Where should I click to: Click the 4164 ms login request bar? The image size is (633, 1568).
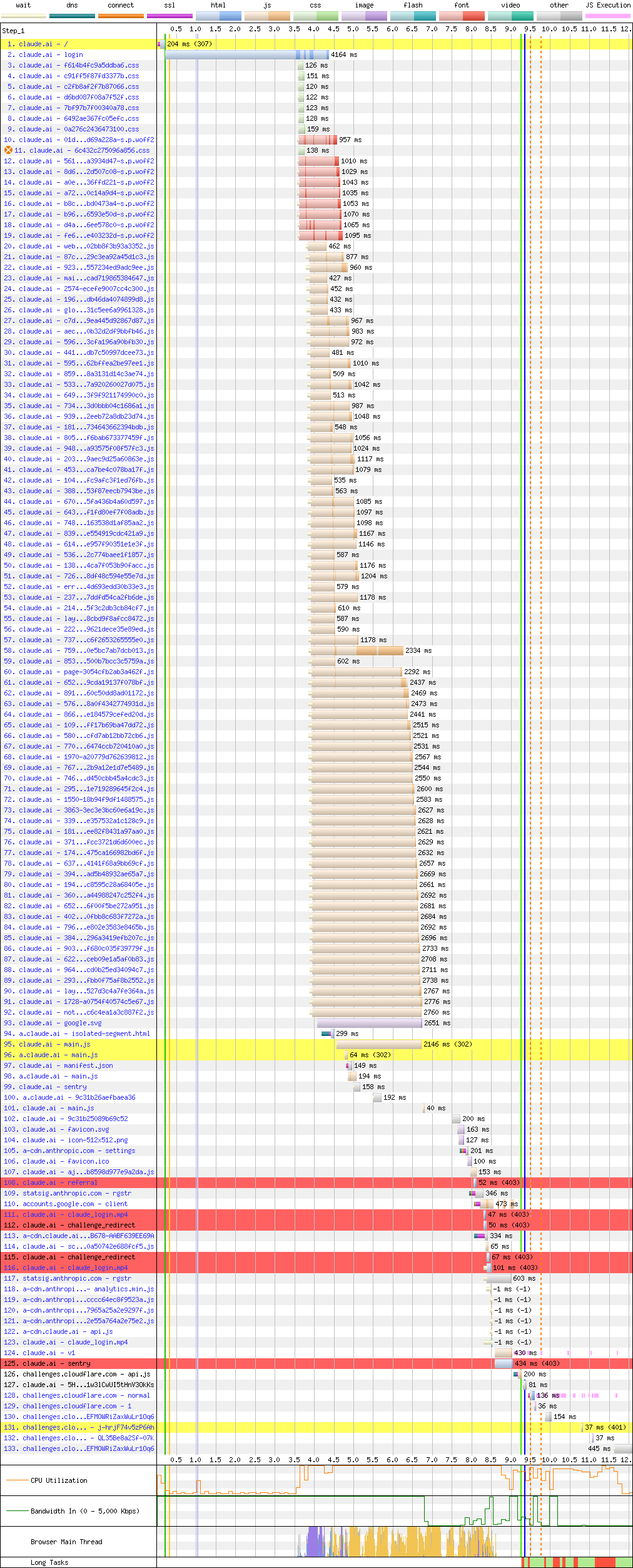[246, 54]
